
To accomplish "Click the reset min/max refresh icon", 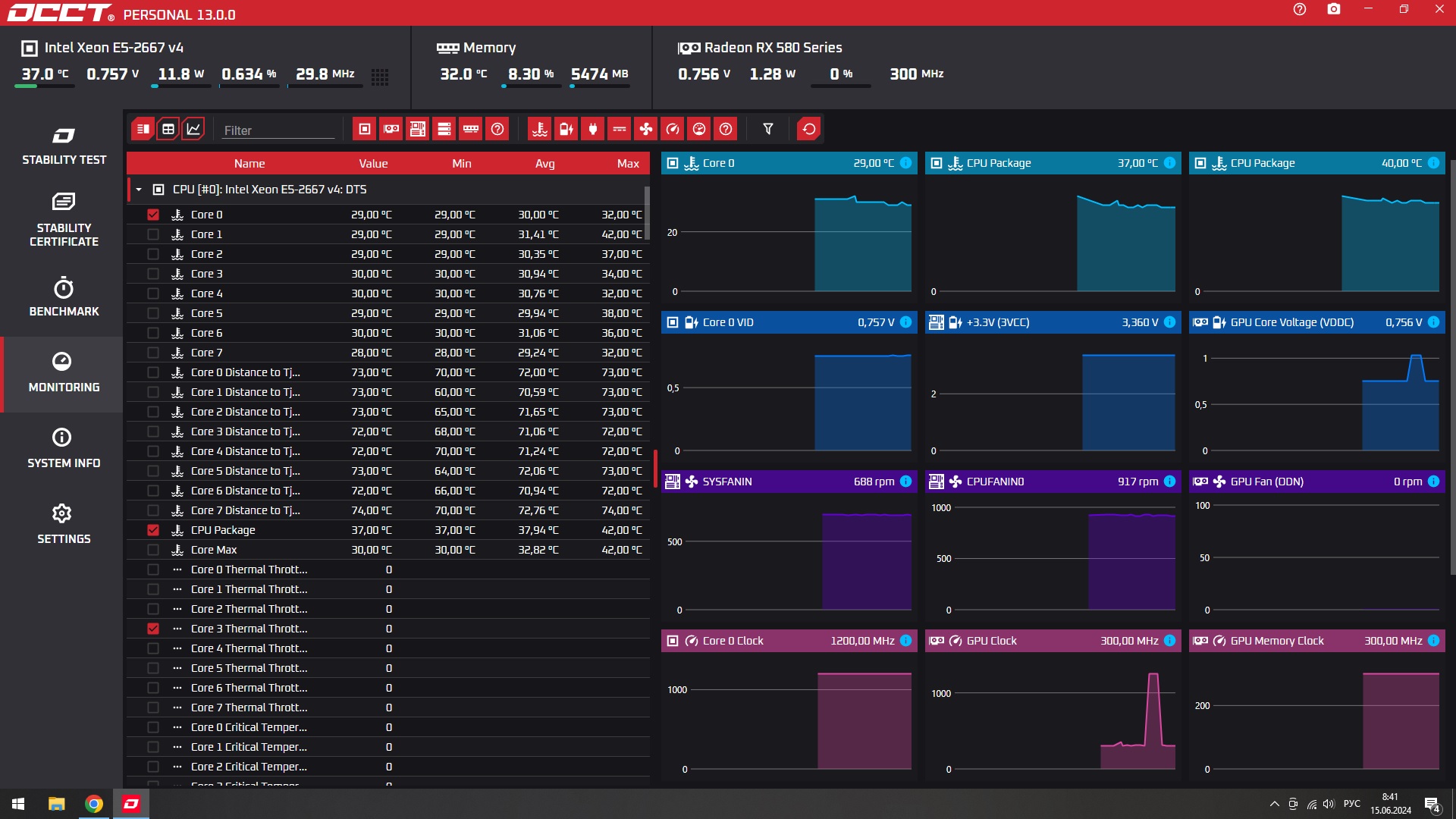I will [x=809, y=129].
